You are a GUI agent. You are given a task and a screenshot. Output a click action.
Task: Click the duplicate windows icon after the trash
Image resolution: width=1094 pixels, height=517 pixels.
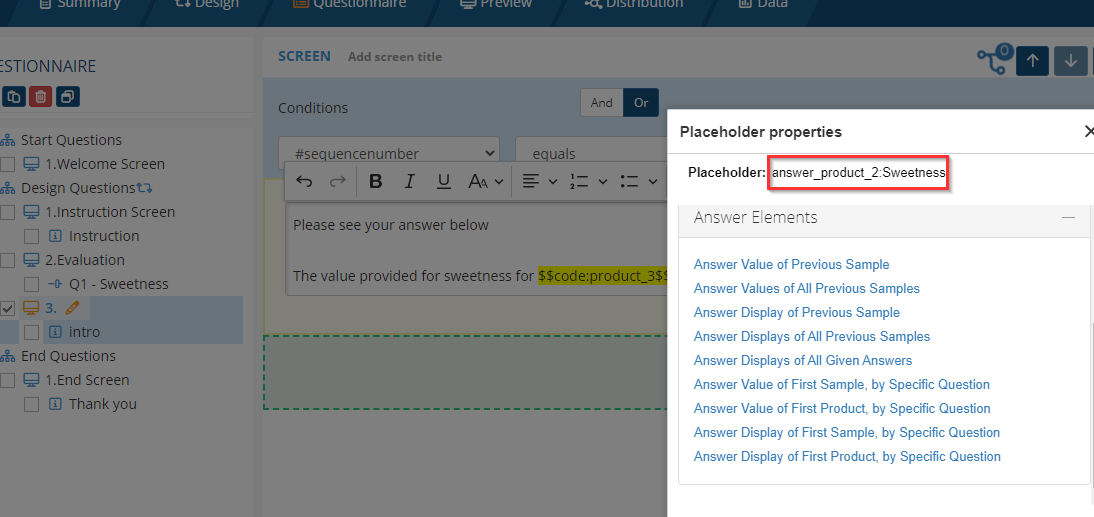tap(67, 97)
